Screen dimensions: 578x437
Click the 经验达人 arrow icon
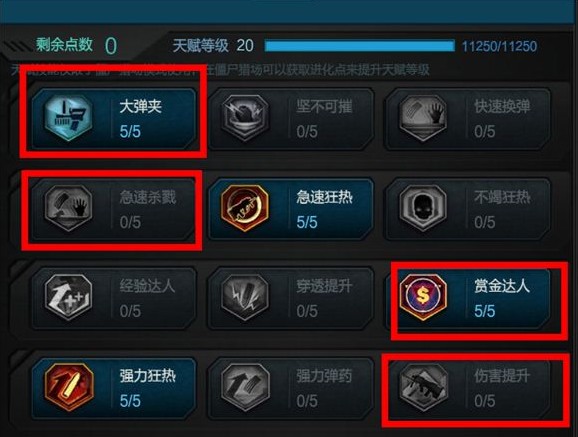click(69, 296)
